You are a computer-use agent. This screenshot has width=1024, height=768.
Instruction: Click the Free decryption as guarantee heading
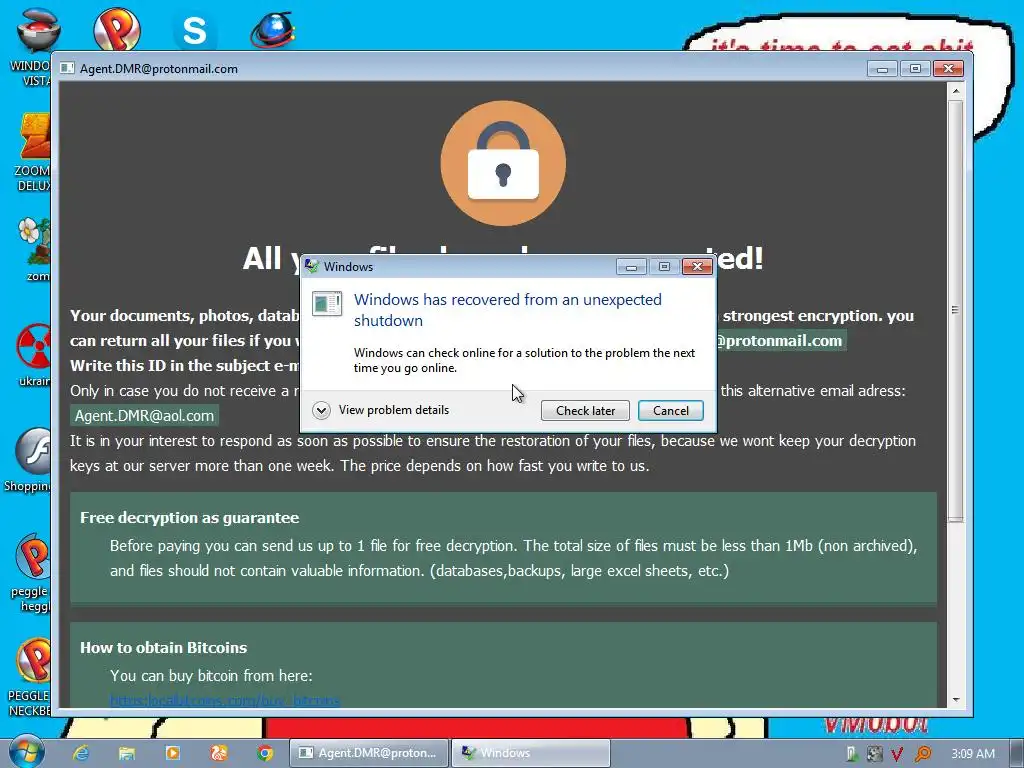[189, 517]
